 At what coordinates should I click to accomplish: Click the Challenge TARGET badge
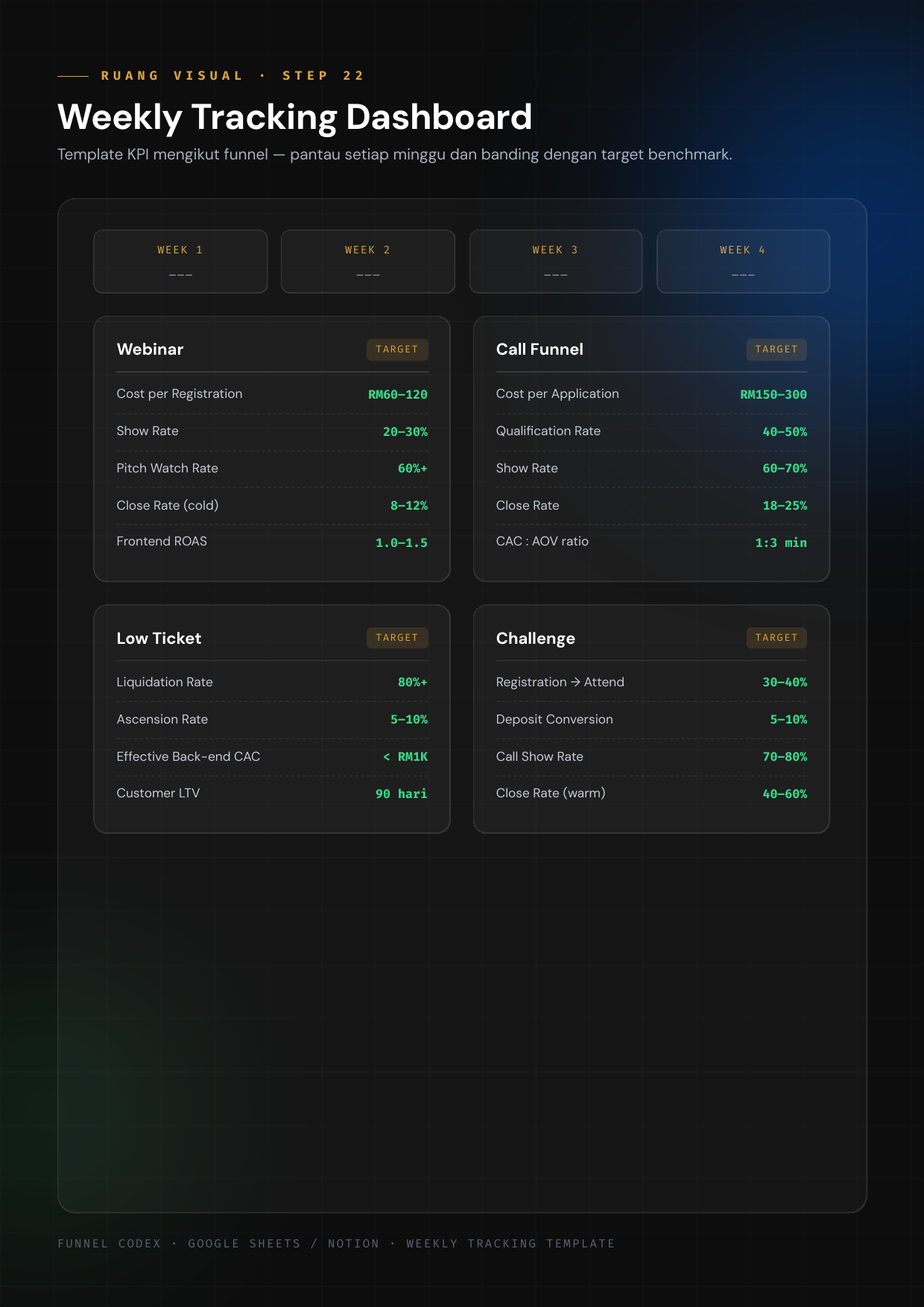click(x=776, y=638)
